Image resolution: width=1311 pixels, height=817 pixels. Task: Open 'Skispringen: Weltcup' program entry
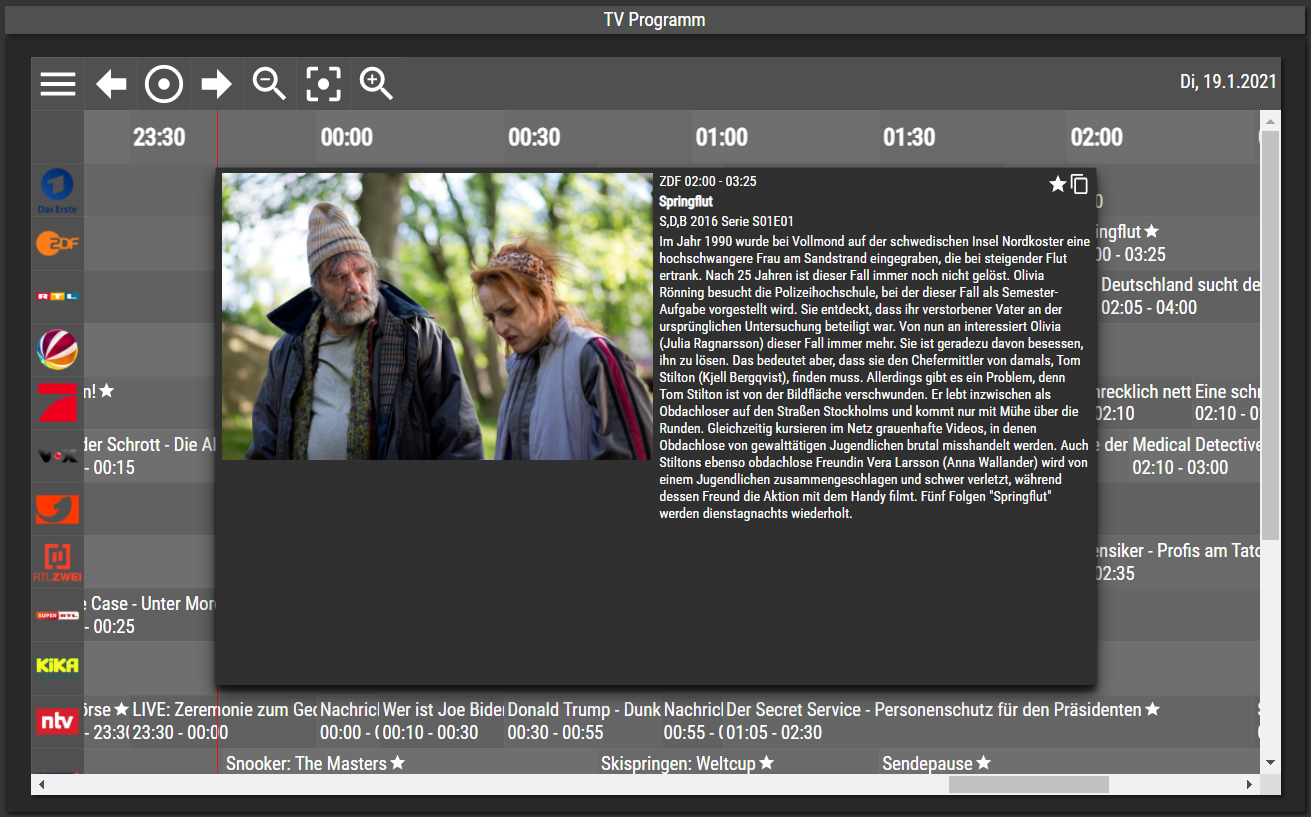739,763
